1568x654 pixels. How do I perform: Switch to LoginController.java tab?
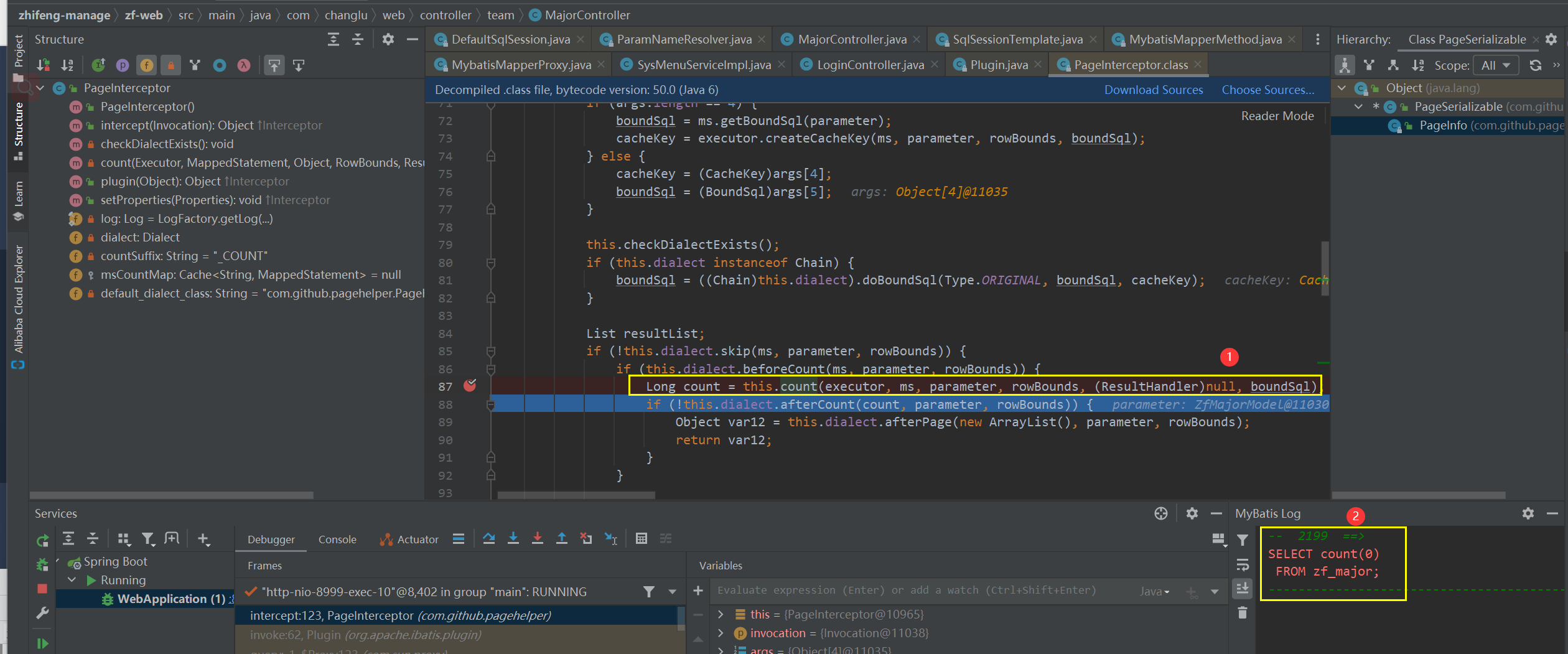click(x=870, y=65)
